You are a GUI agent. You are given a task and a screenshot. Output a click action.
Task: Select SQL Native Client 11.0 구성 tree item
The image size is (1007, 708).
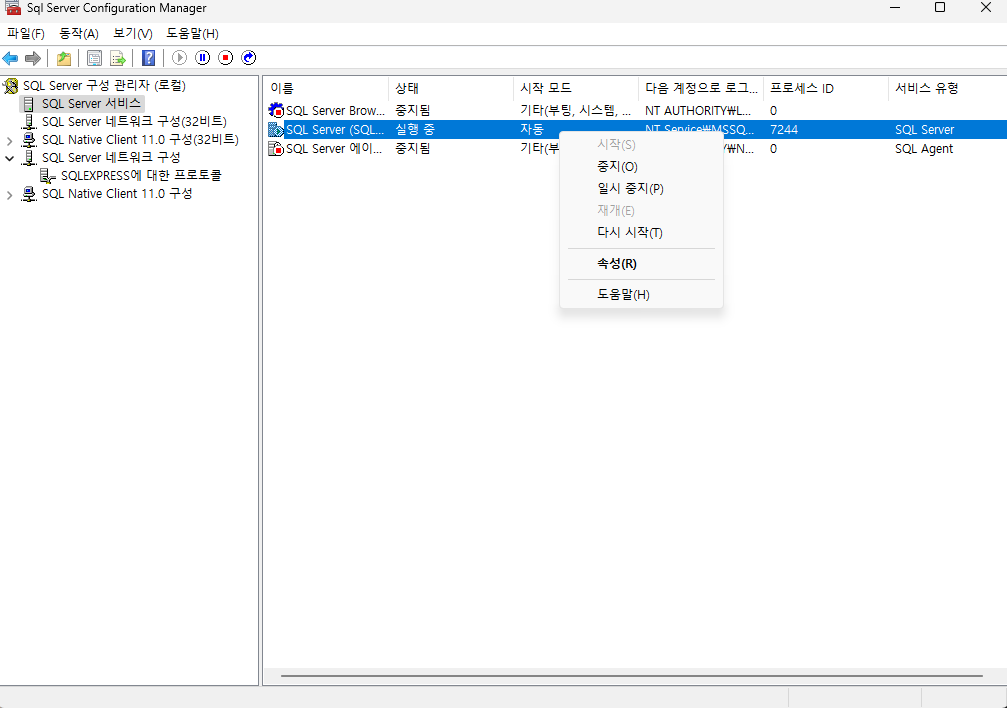pyautogui.click(x=117, y=193)
